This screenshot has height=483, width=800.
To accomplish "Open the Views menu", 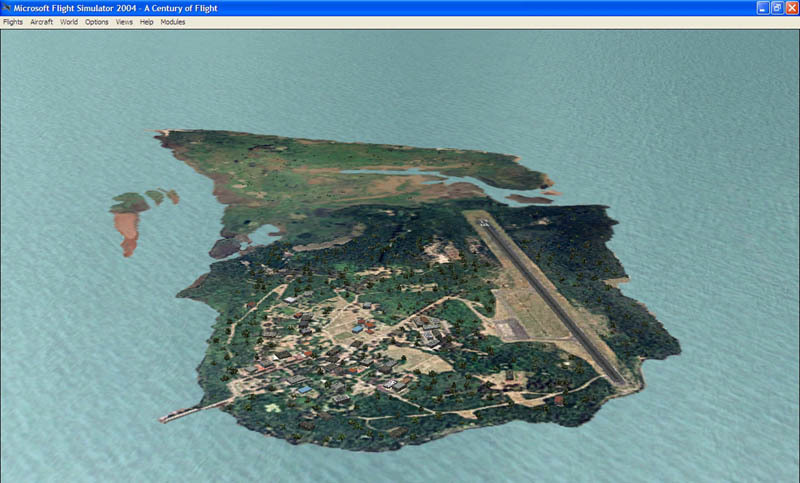I will click(x=124, y=22).
